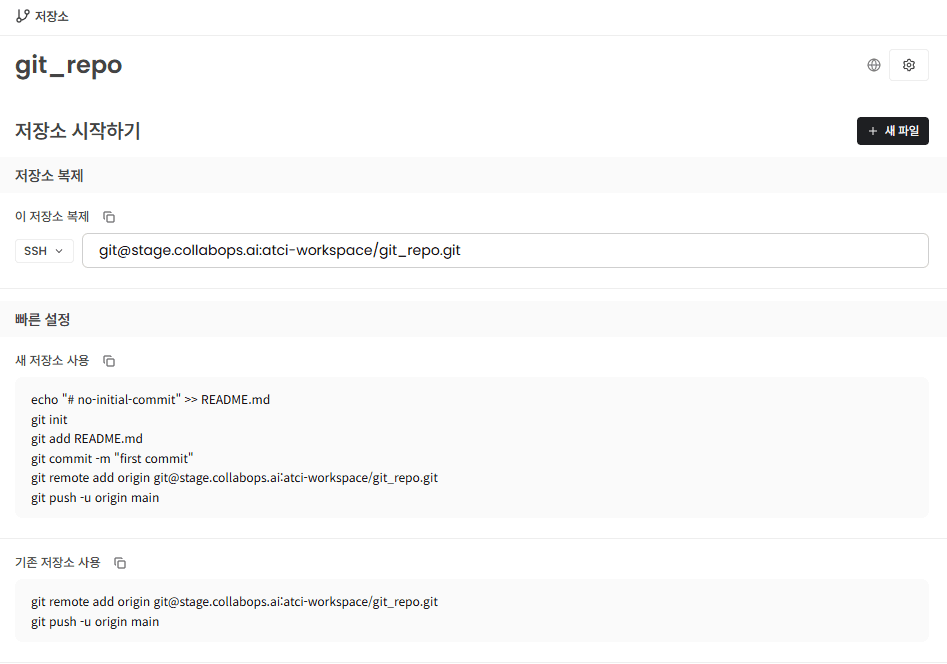Click git remote add line in 기존 저장소 사용 block
This screenshot has width=947, height=664.
234,602
